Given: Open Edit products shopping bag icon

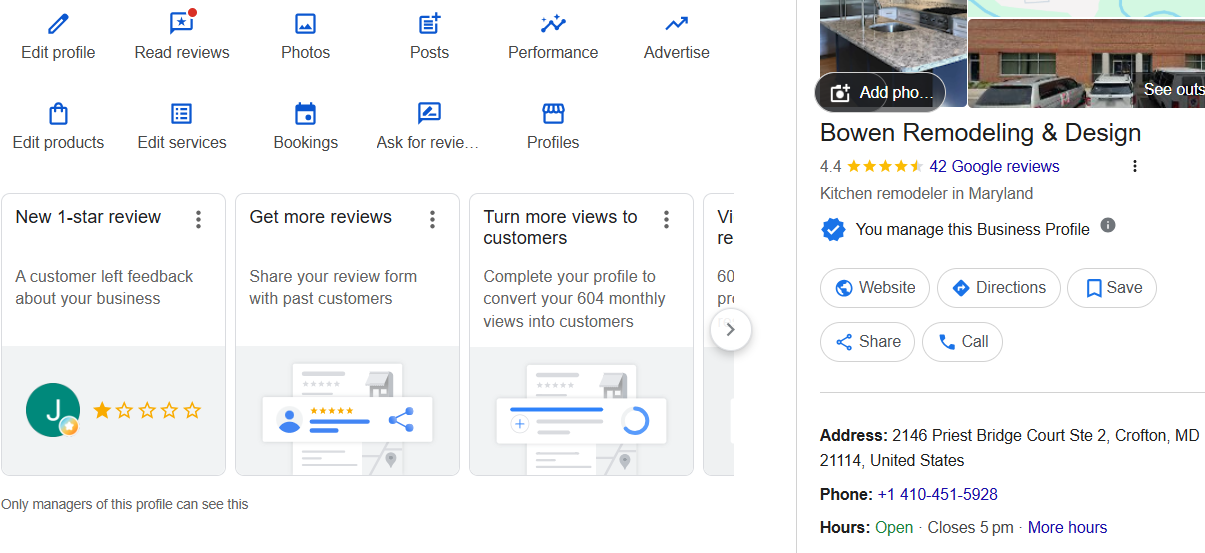Looking at the screenshot, I should tap(58, 113).
